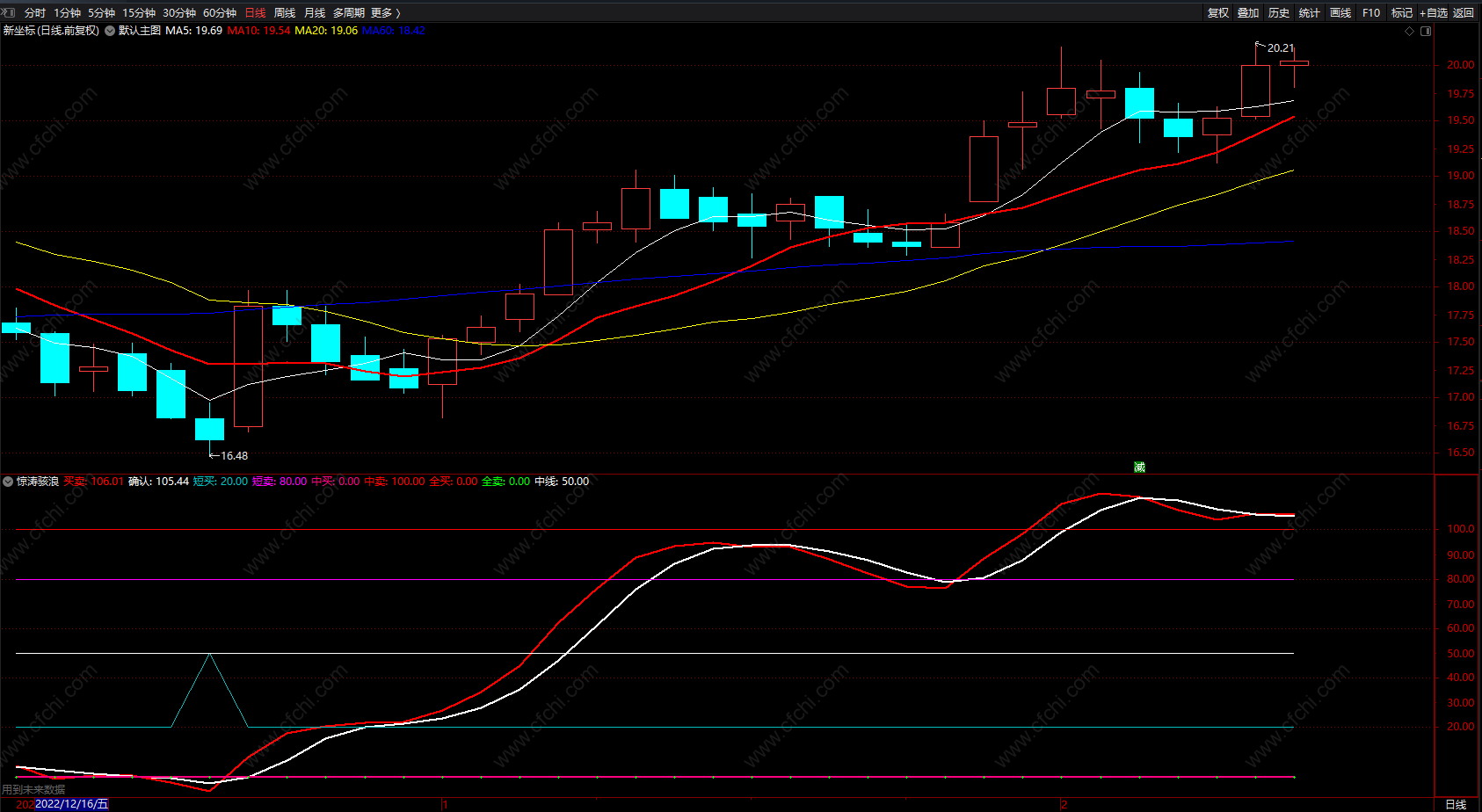Click the 全卖: 0.00 indicator value

[506, 482]
